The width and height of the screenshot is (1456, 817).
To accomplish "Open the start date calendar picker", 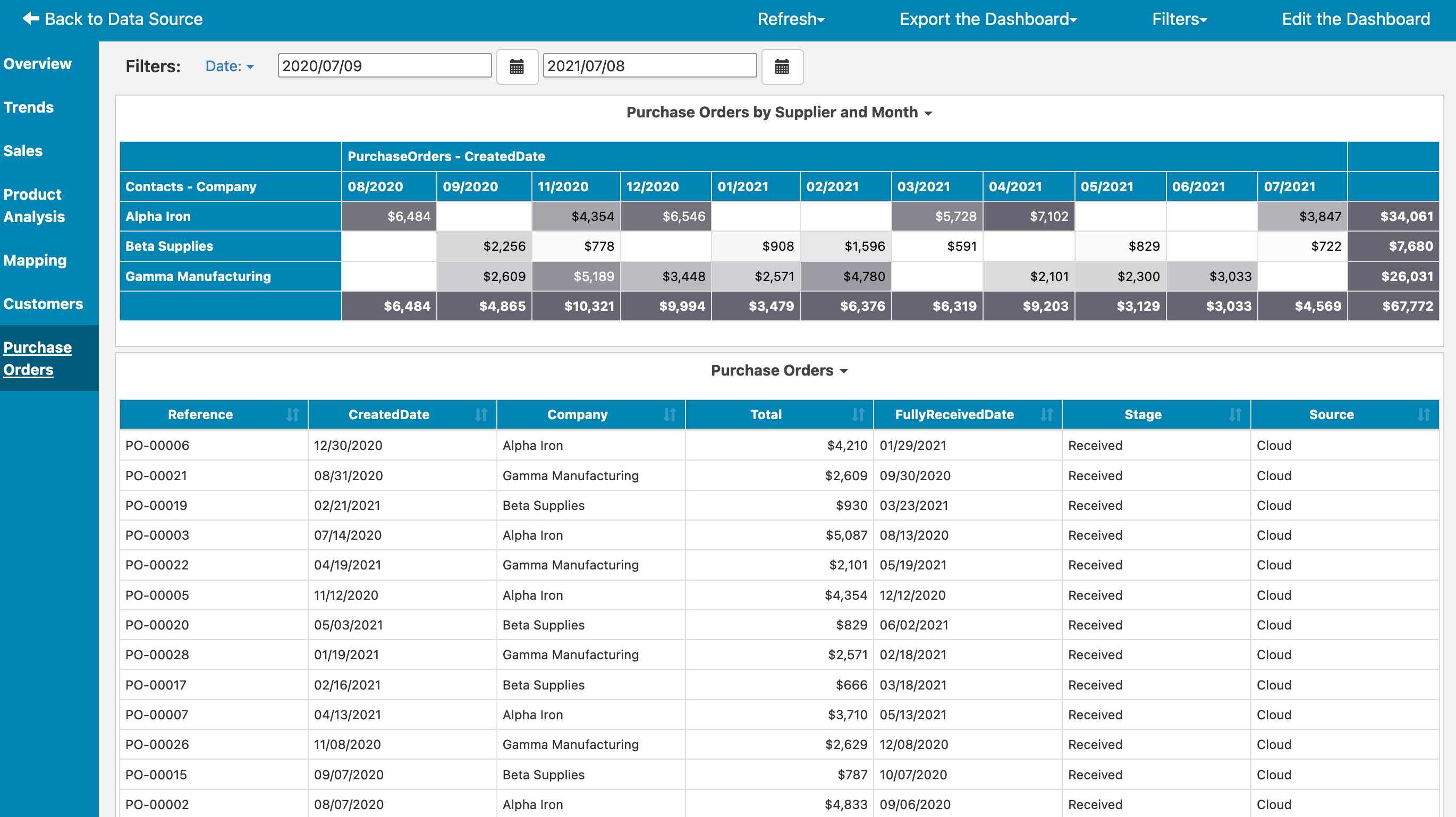I will point(517,67).
